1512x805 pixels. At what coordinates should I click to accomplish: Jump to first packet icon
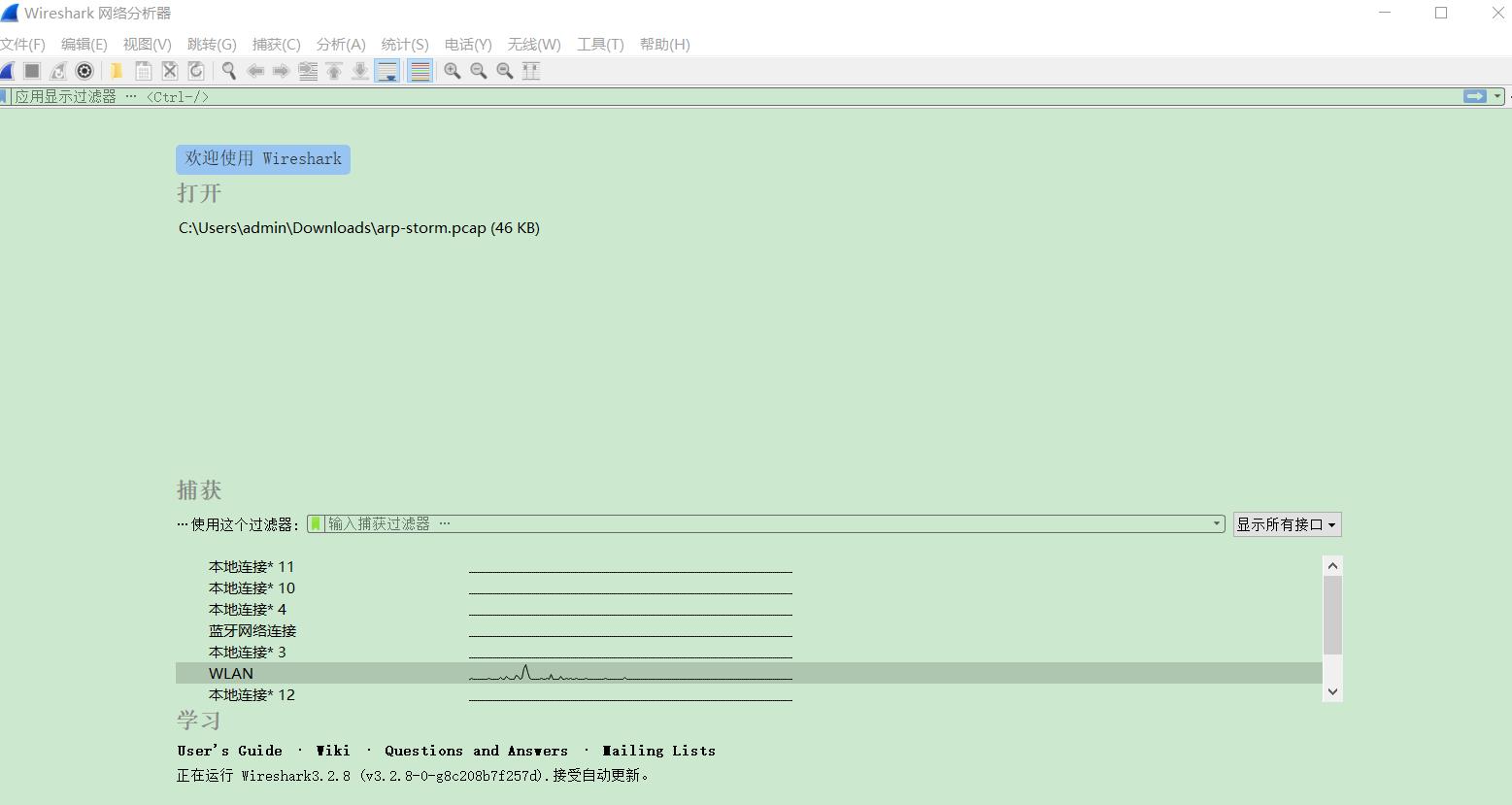click(x=334, y=71)
